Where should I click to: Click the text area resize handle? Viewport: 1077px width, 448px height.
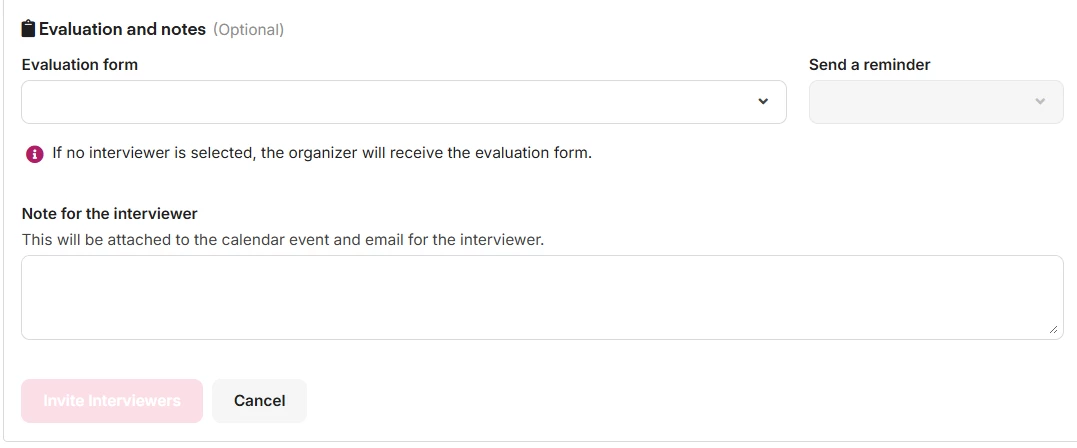coord(1054,330)
